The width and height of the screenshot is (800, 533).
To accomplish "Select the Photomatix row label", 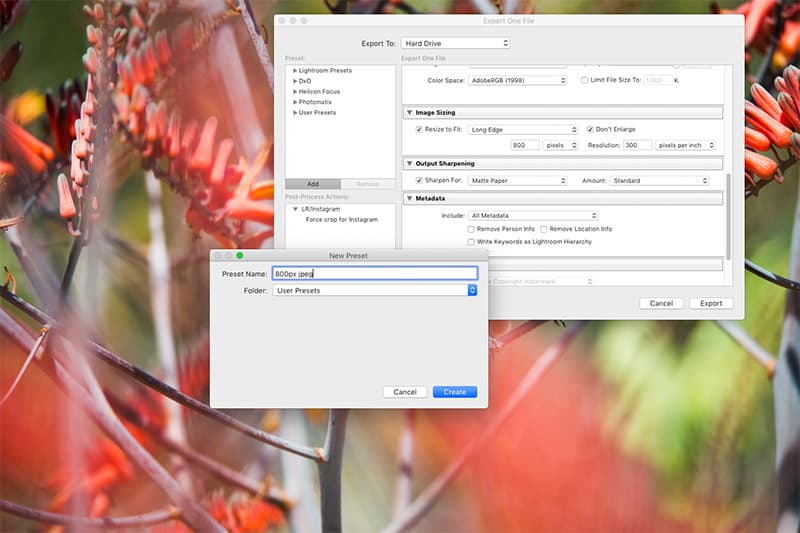I will pyautogui.click(x=315, y=102).
